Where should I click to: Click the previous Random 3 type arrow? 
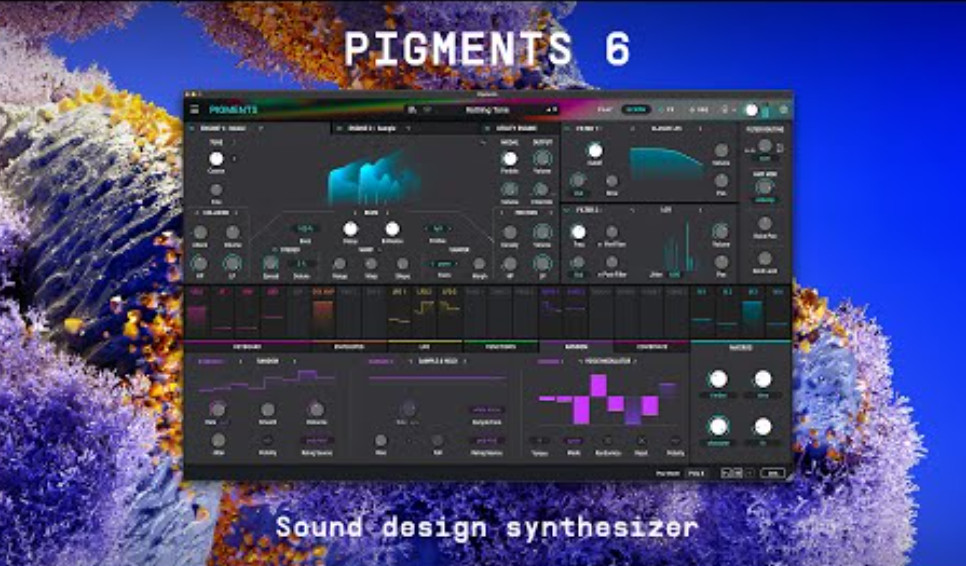point(580,361)
